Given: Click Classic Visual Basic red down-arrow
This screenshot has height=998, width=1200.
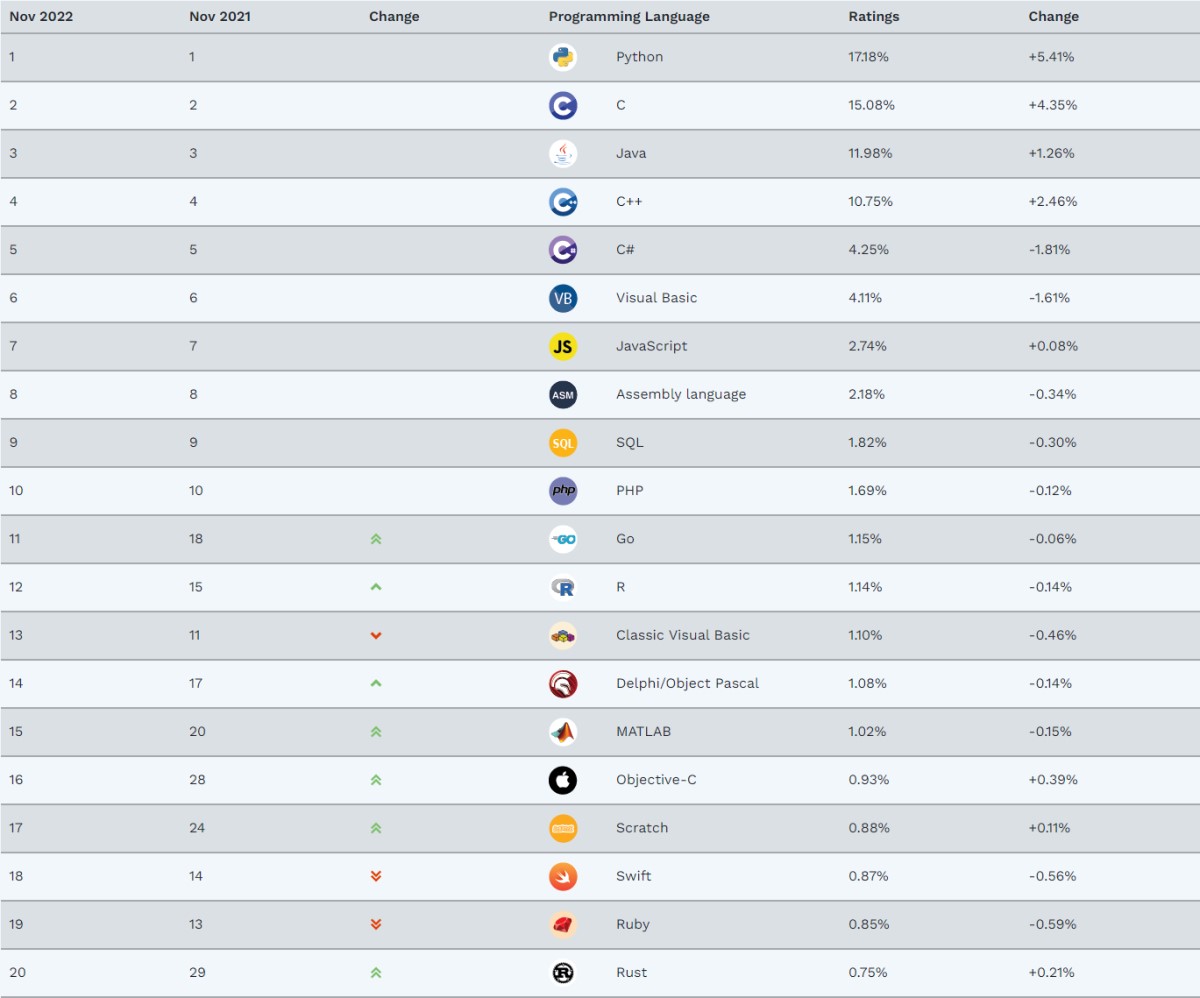Looking at the screenshot, I should [376, 635].
